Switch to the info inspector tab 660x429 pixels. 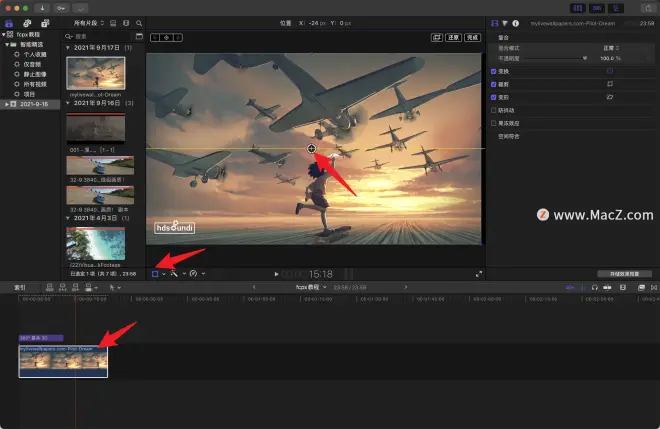[x=515, y=23]
